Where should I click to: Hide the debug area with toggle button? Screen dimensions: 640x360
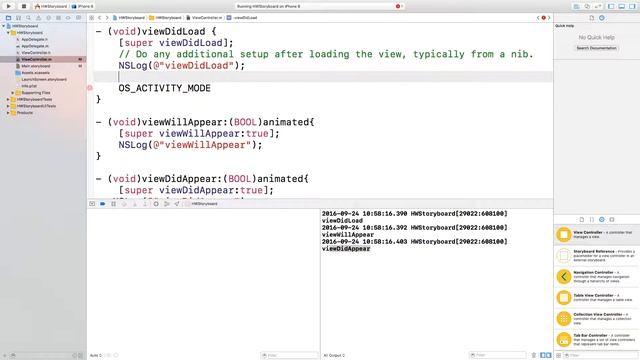(x=92, y=204)
